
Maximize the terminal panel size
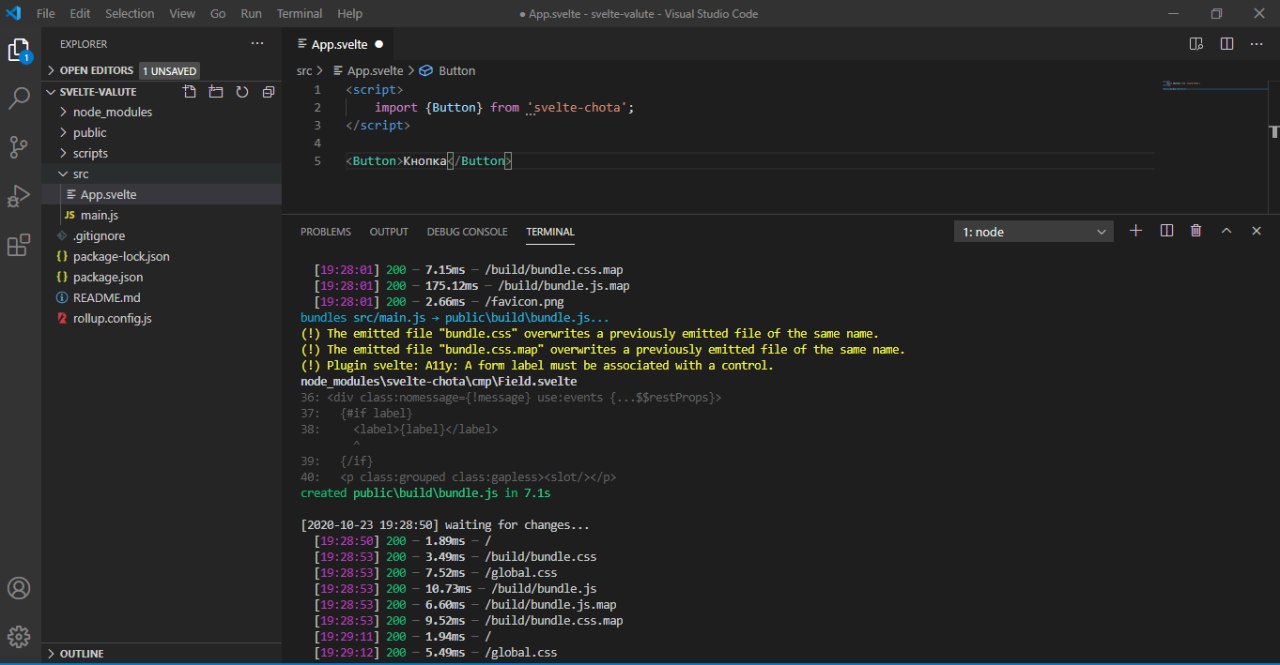coord(1226,231)
